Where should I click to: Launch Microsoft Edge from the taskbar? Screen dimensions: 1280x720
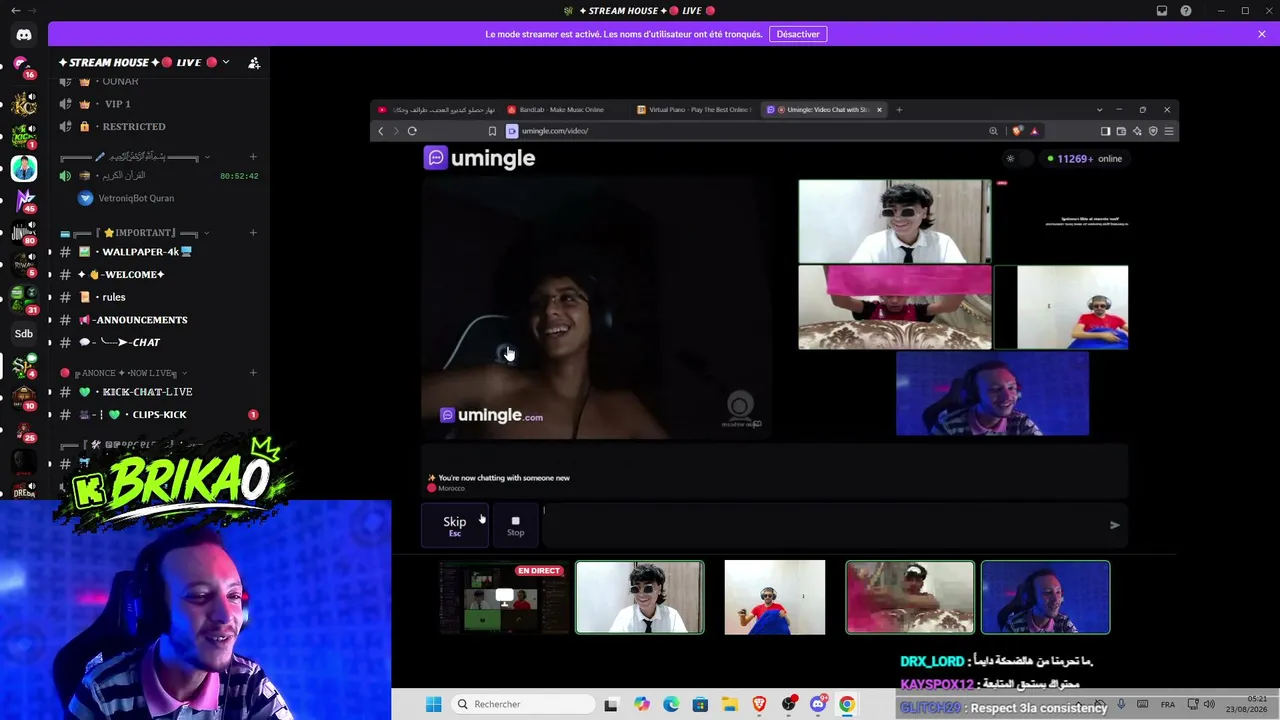tap(671, 705)
